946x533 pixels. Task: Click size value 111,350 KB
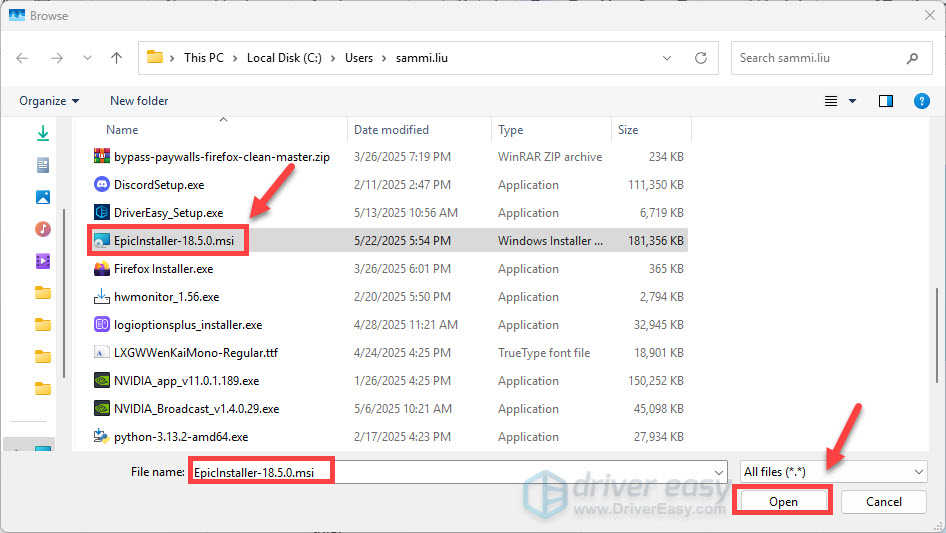656,185
